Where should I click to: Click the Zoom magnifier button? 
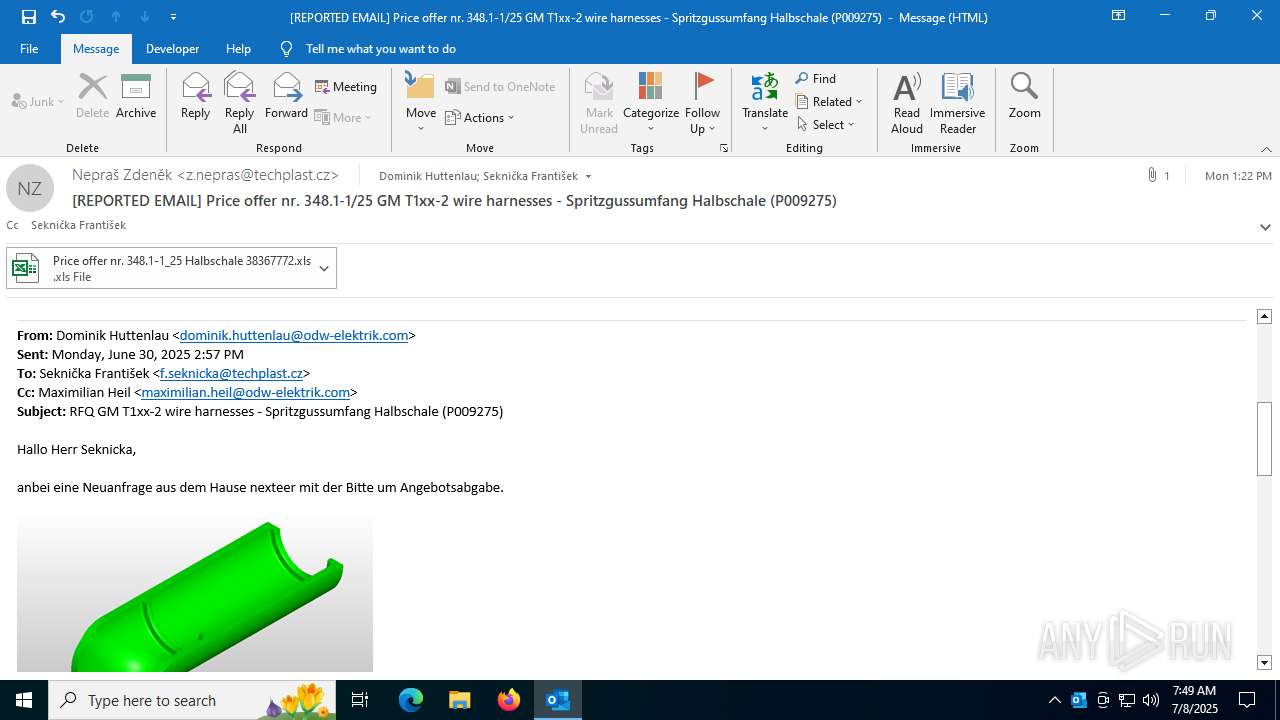(1025, 97)
